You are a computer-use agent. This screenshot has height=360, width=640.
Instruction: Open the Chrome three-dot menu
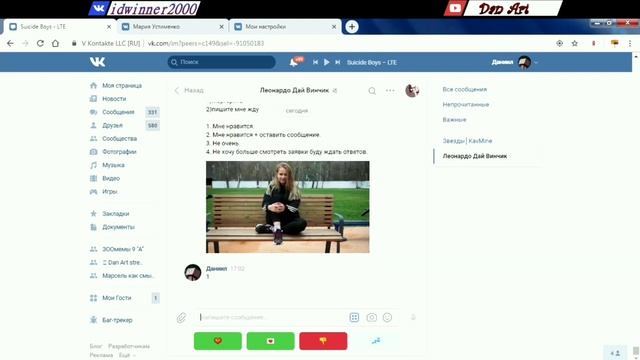click(630, 43)
